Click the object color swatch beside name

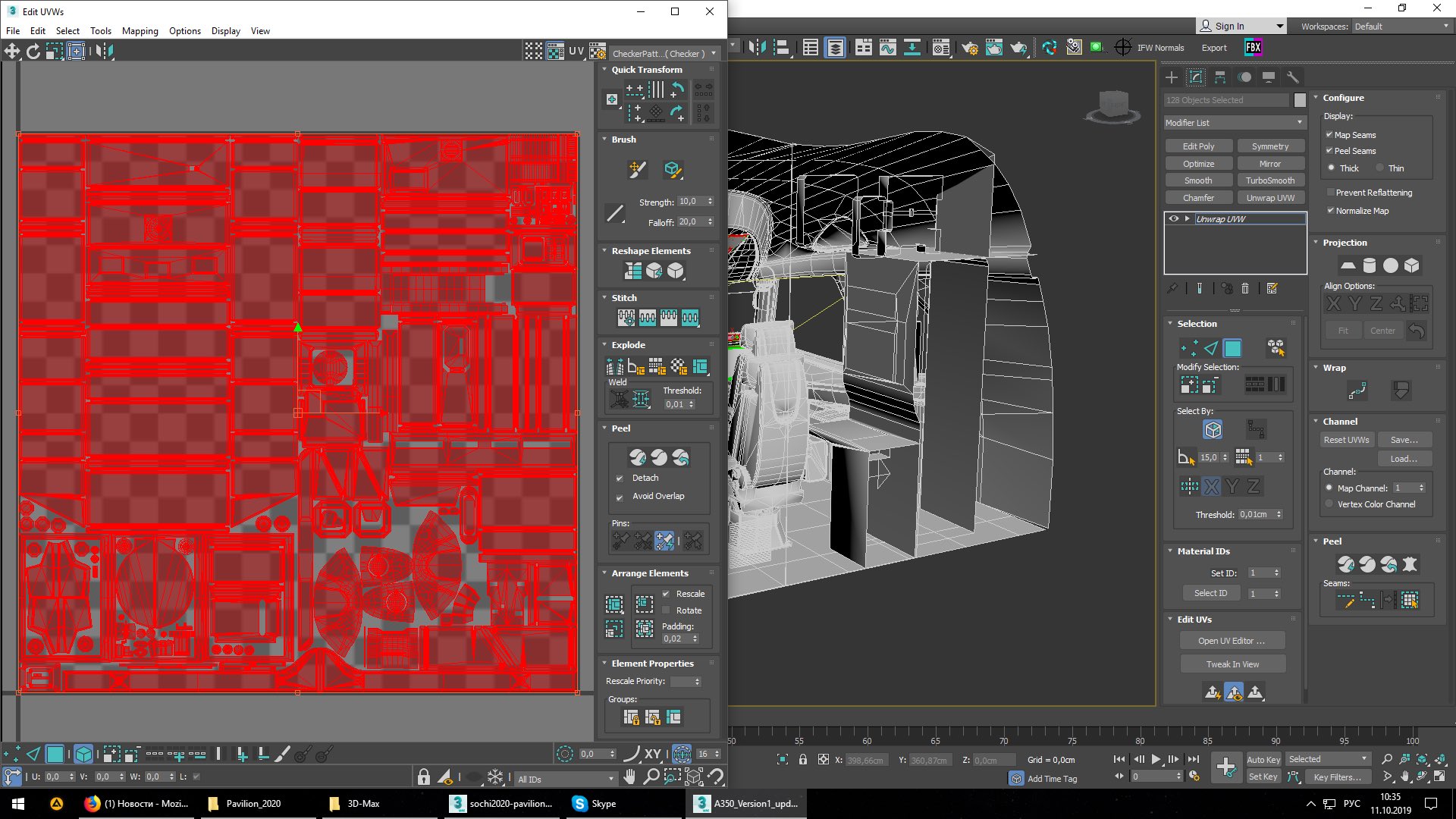point(1300,100)
